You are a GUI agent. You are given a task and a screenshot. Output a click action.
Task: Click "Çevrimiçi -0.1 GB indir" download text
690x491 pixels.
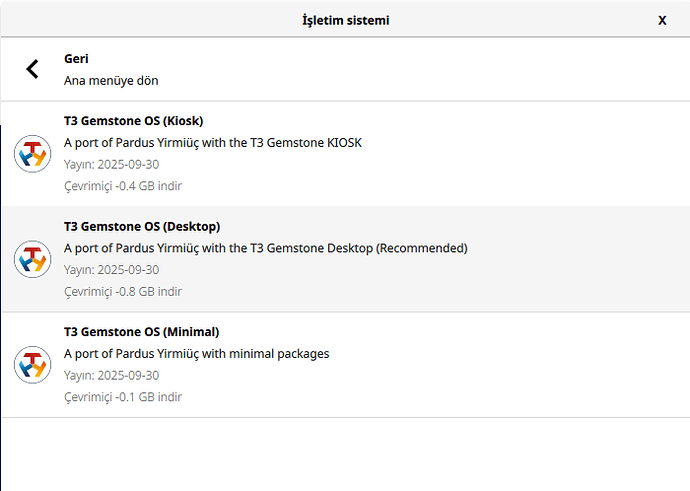tap(122, 397)
